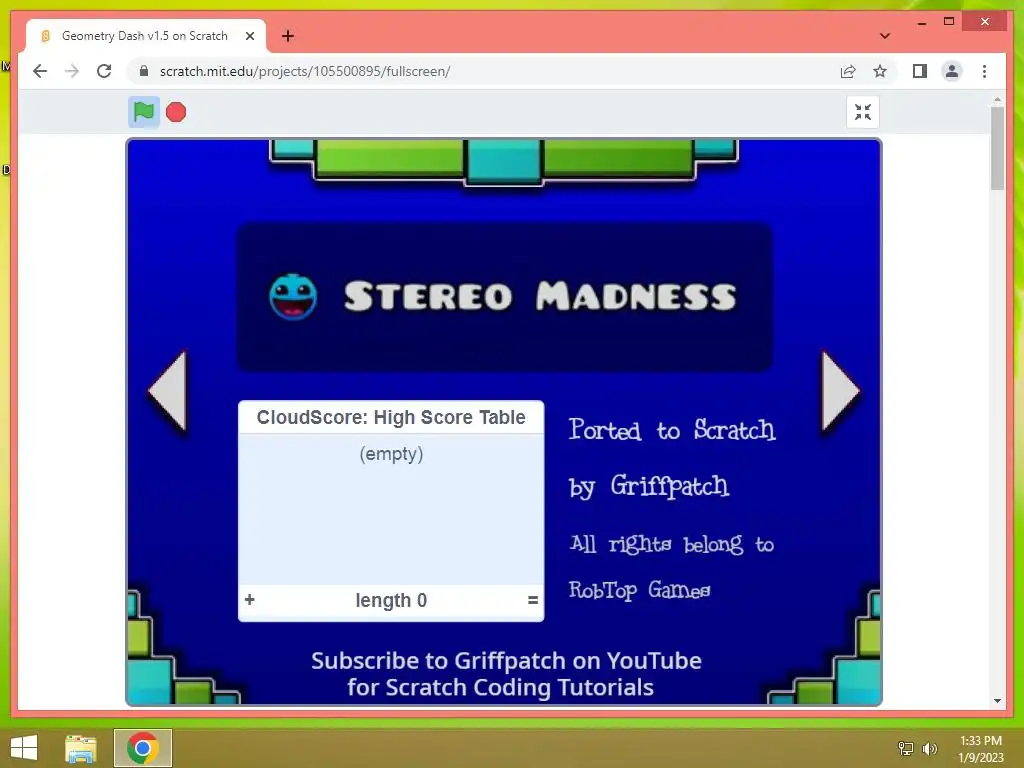Click the (empty) text in score table

point(391,453)
